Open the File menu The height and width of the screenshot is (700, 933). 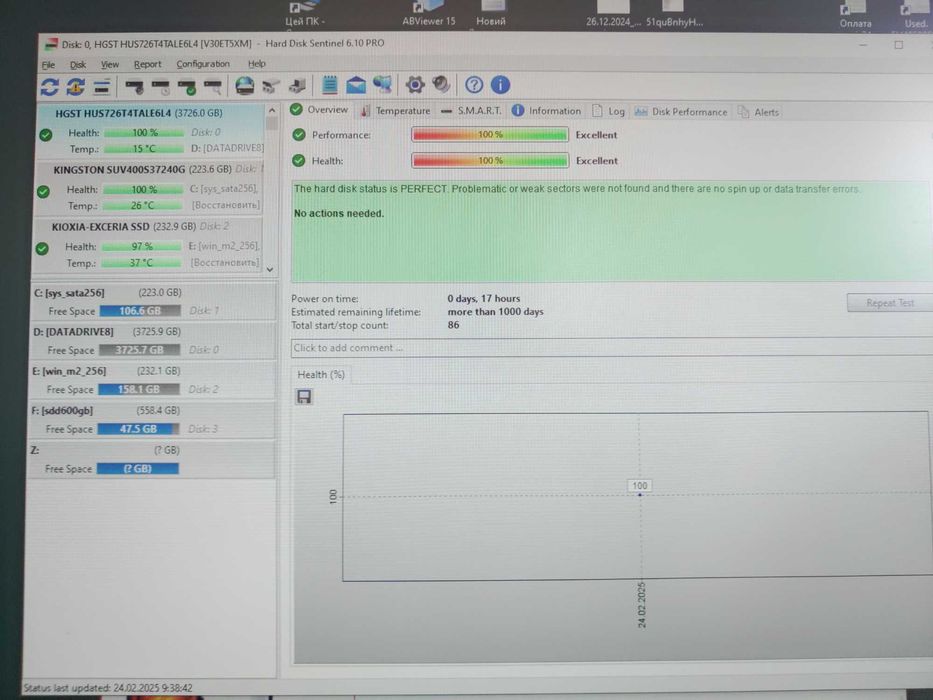[48, 65]
